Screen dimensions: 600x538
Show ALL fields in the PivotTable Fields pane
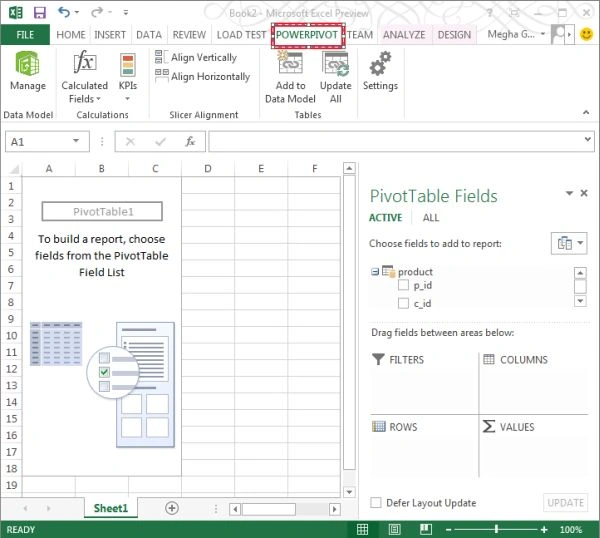pyautogui.click(x=430, y=217)
